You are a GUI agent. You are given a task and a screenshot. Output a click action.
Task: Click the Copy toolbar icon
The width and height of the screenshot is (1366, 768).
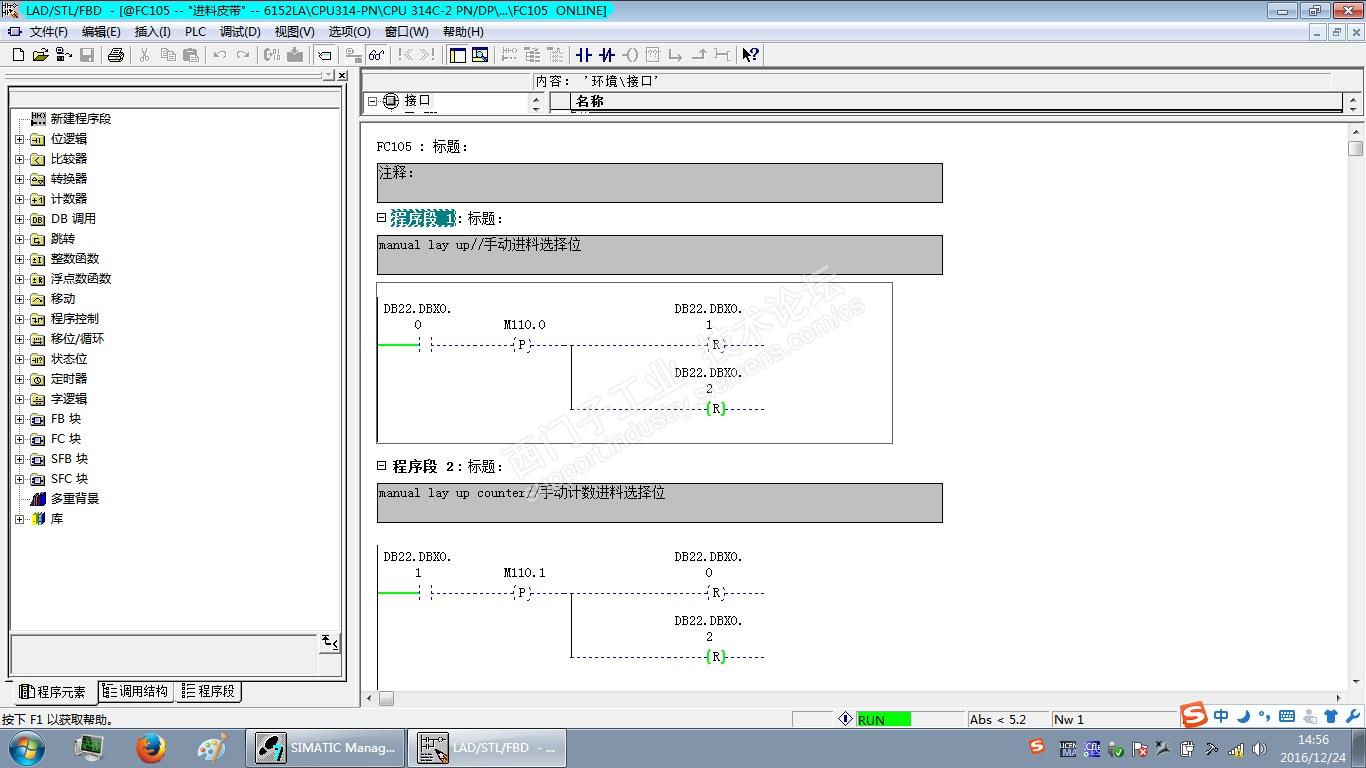[x=167, y=55]
